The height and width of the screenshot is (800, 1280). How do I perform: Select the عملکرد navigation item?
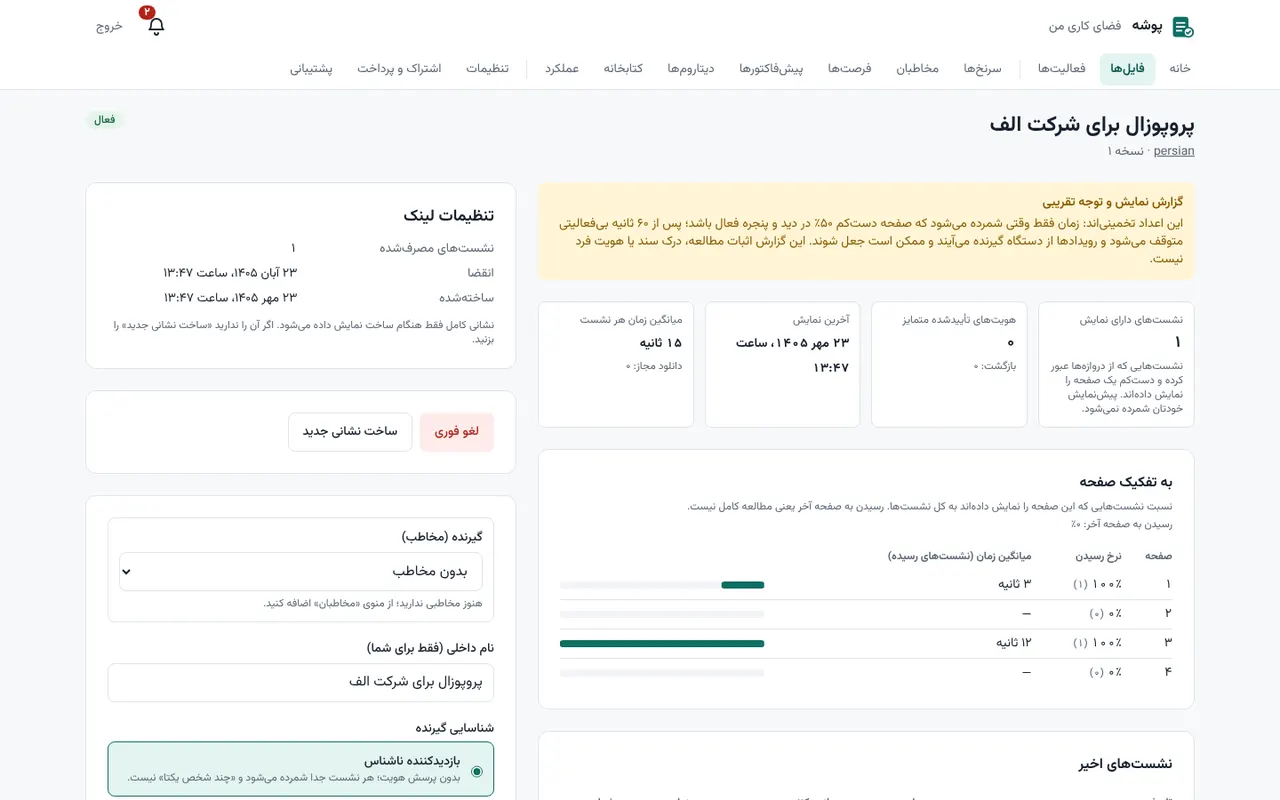[562, 69]
